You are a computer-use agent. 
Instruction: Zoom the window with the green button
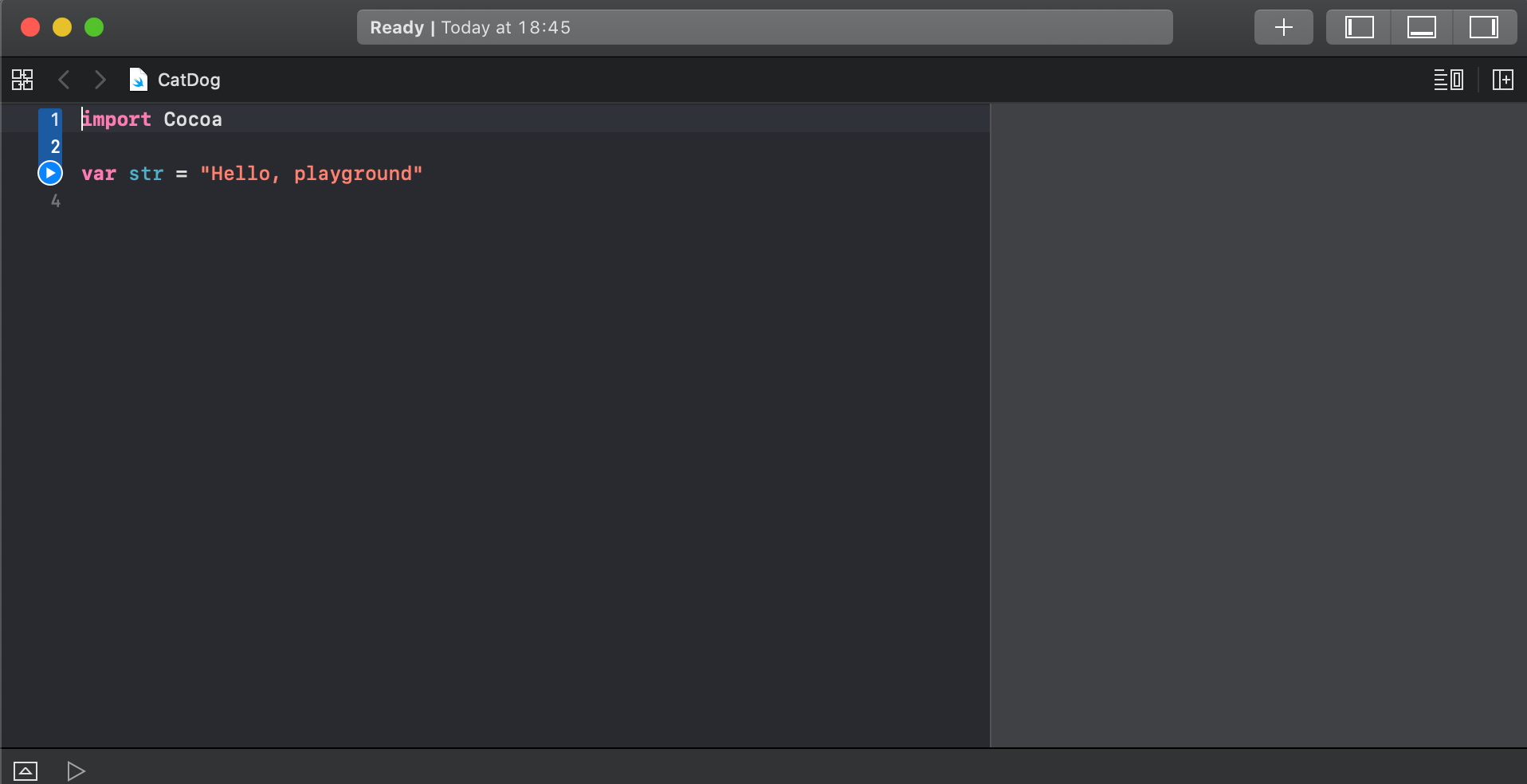94,27
